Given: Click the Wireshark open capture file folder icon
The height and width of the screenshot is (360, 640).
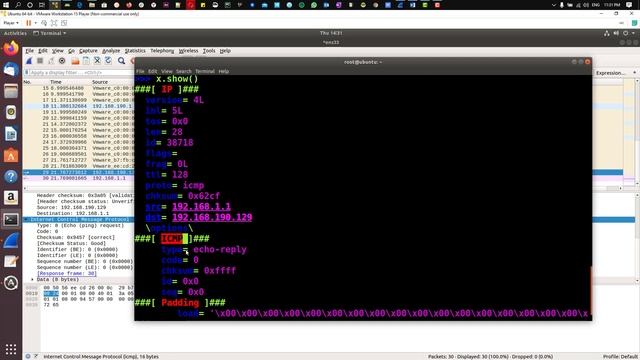Looking at the screenshot, I should click(x=75, y=61).
